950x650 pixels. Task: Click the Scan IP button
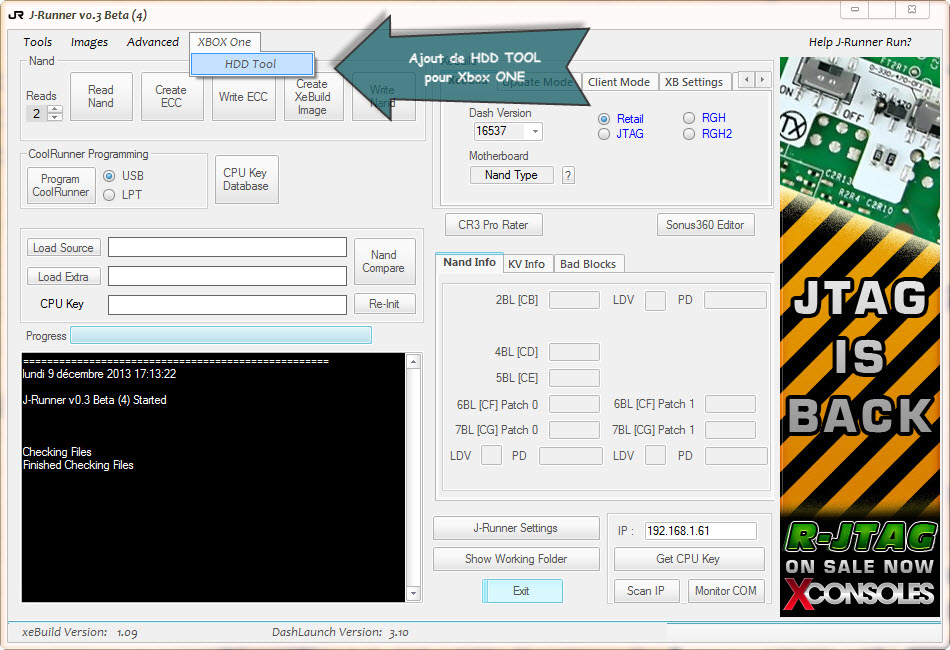[646, 591]
